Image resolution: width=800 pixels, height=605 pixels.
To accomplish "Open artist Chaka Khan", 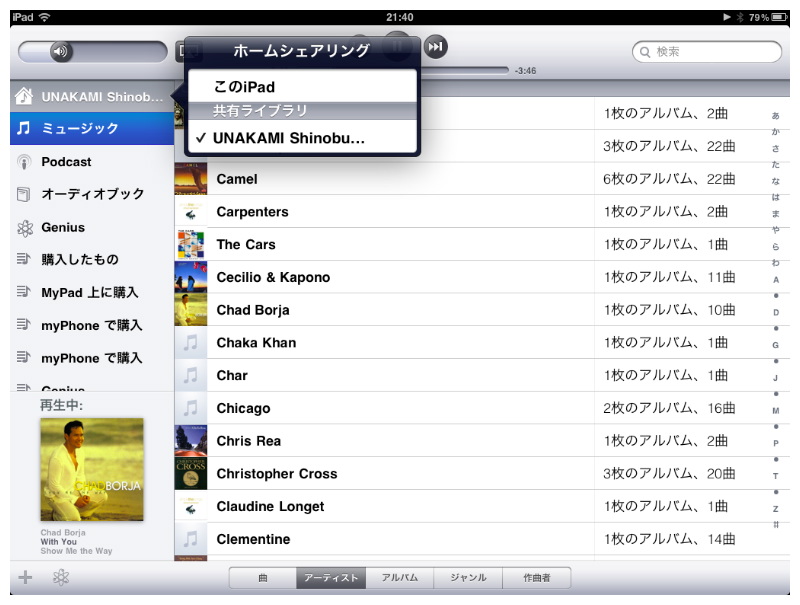I will (482, 342).
